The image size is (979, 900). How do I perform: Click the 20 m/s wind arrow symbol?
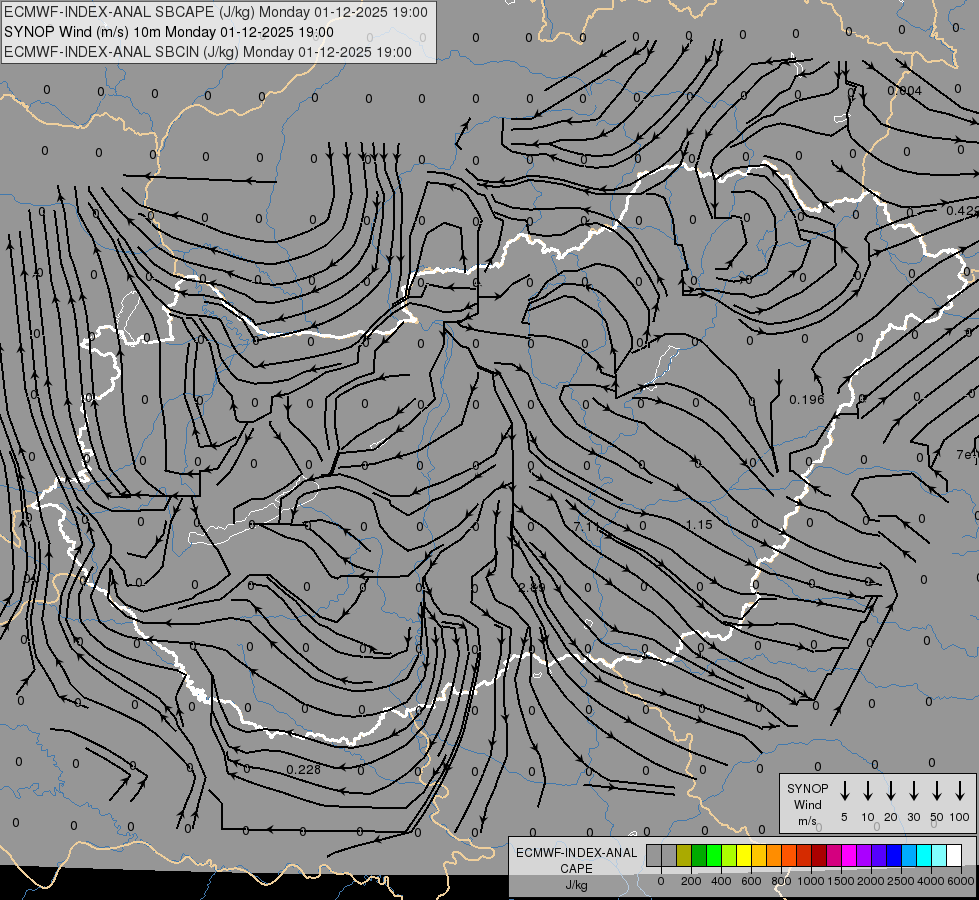(890, 791)
